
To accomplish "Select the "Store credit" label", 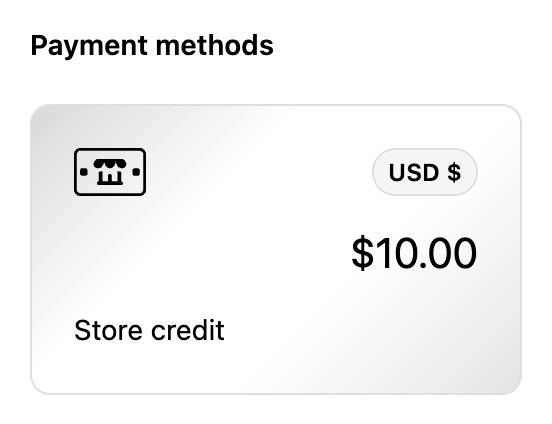I will click(149, 330).
